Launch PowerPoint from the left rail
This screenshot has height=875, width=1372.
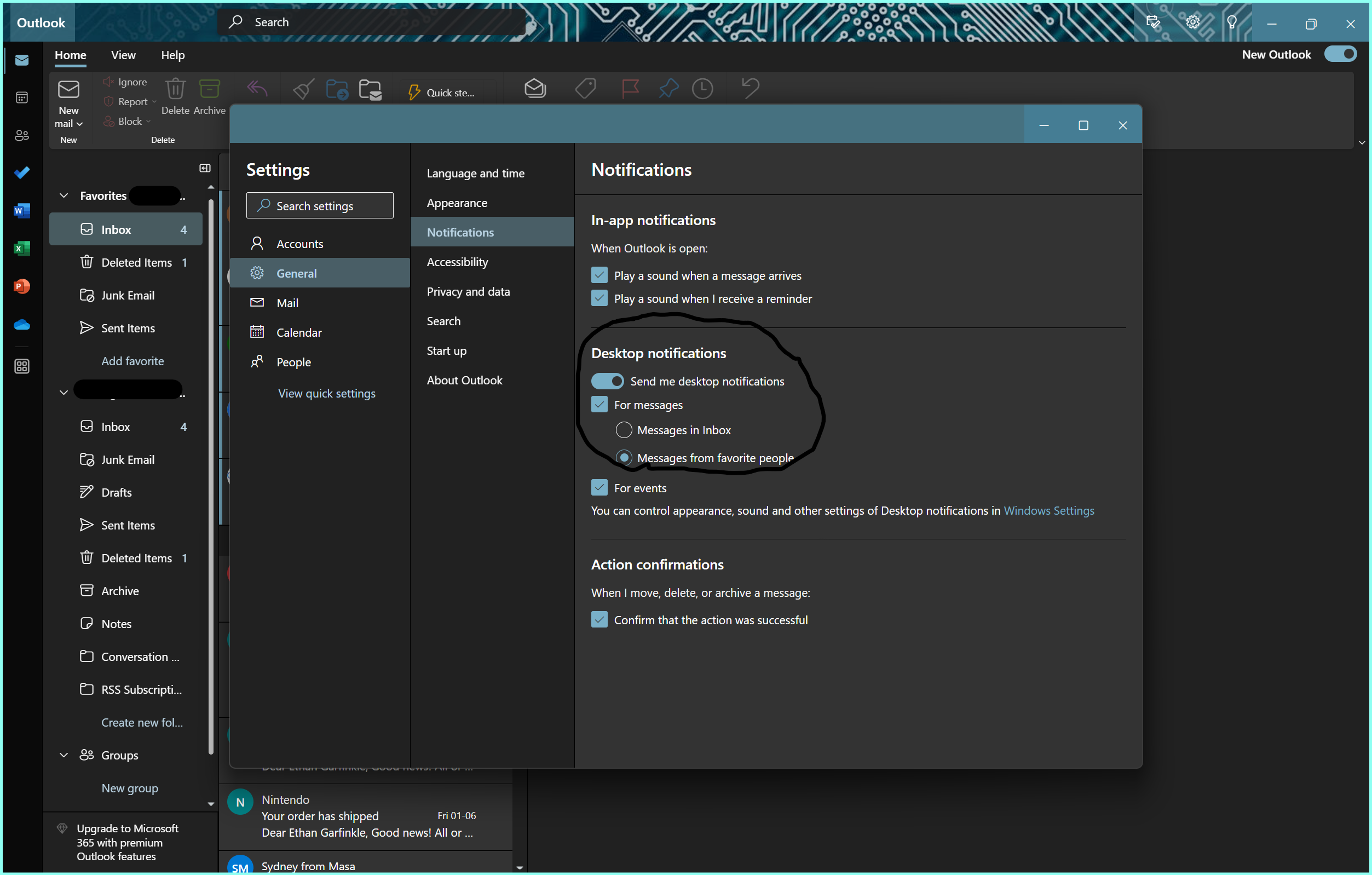(x=22, y=286)
